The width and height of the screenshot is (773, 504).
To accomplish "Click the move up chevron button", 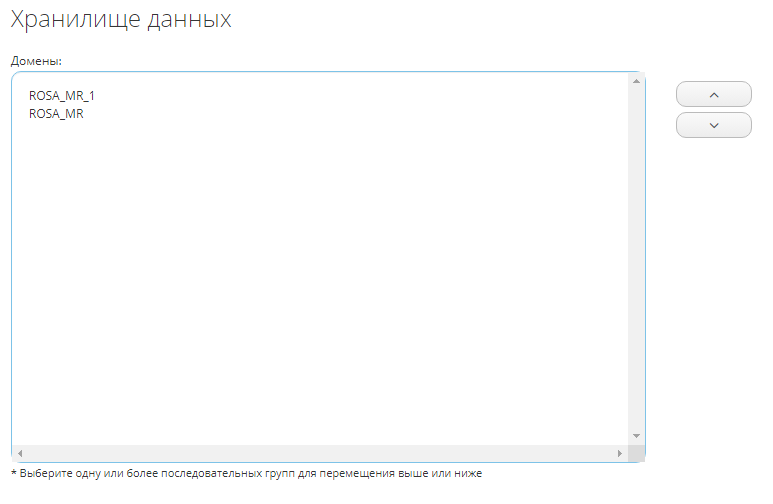I will (x=713, y=94).
